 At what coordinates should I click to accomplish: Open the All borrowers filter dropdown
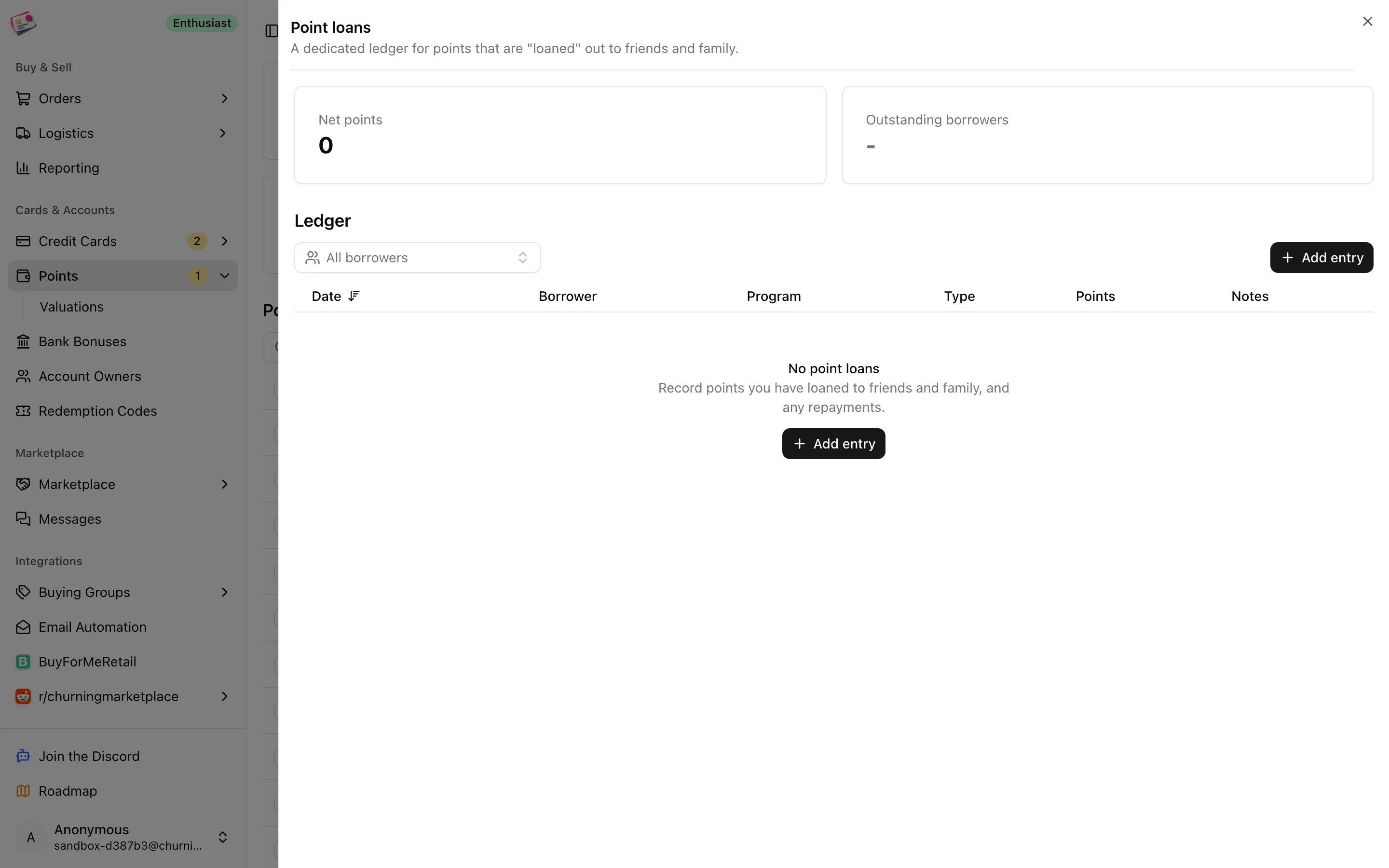[x=417, y=258]
